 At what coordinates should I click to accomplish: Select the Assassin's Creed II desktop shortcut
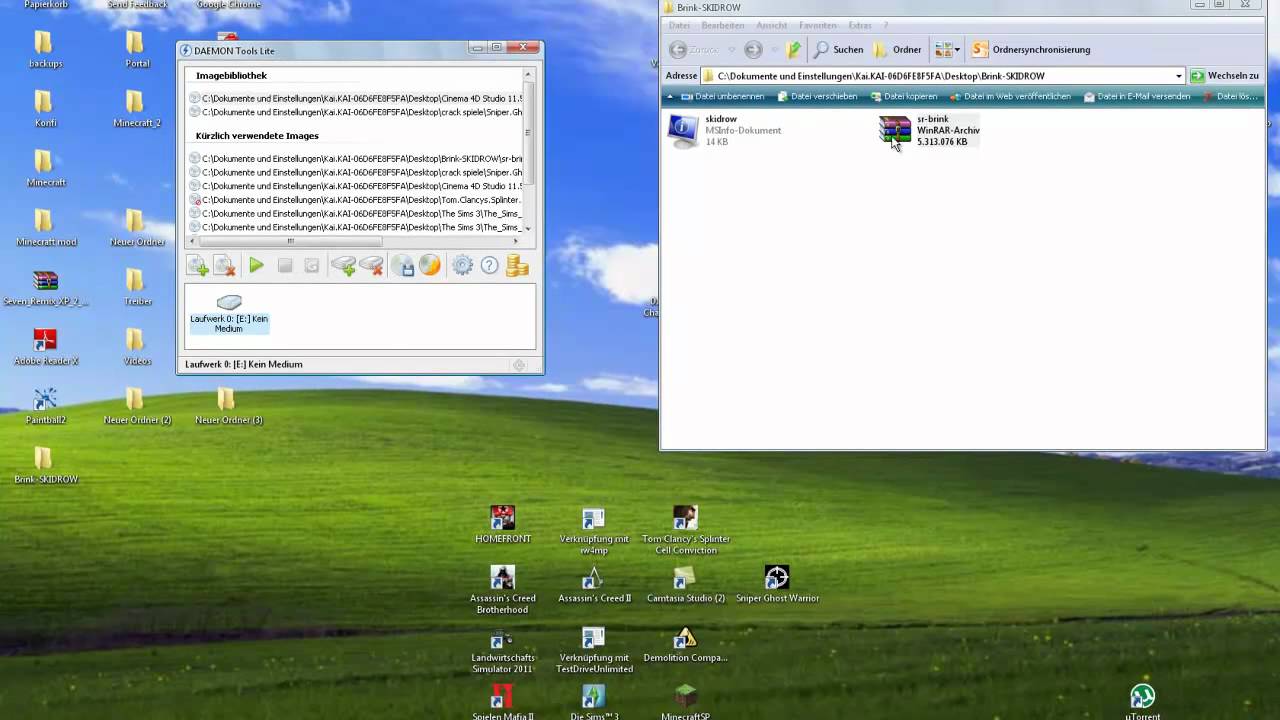coord(594,585)
